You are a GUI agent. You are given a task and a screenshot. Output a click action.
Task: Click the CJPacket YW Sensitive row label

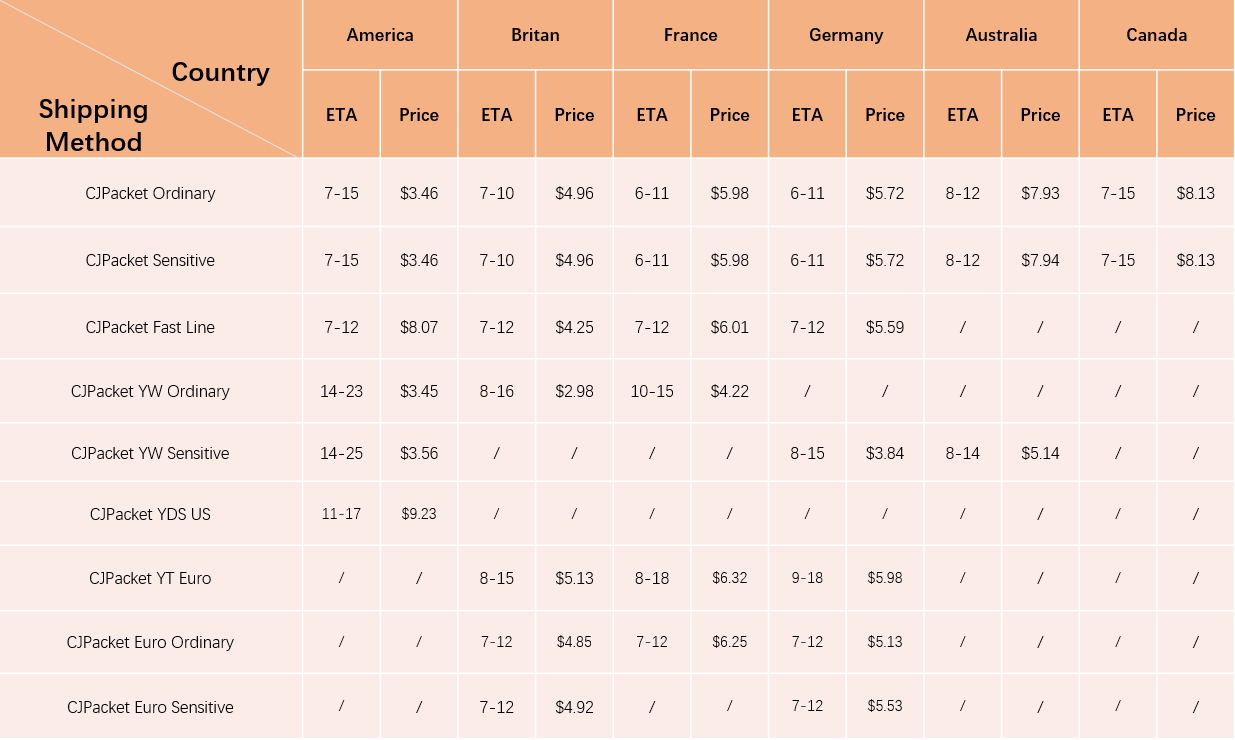[x=150, y=453]
